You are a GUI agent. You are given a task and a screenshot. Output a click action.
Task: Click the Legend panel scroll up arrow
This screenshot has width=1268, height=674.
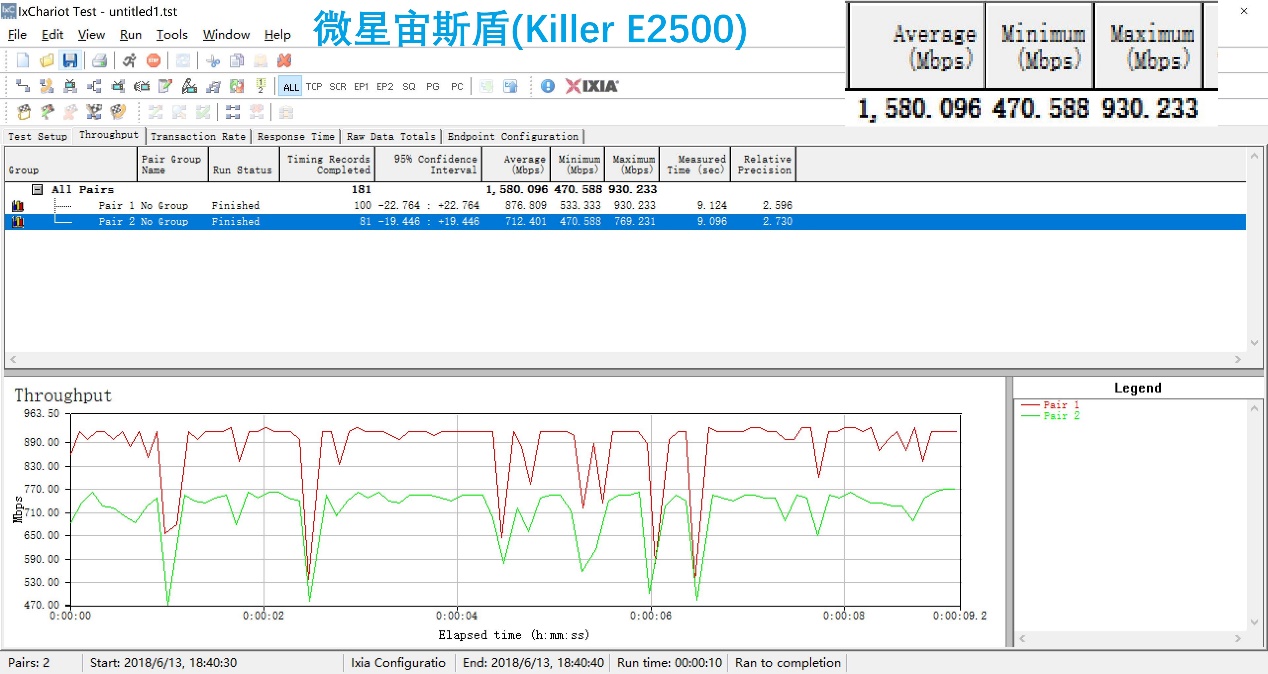tap(1257, 406)
